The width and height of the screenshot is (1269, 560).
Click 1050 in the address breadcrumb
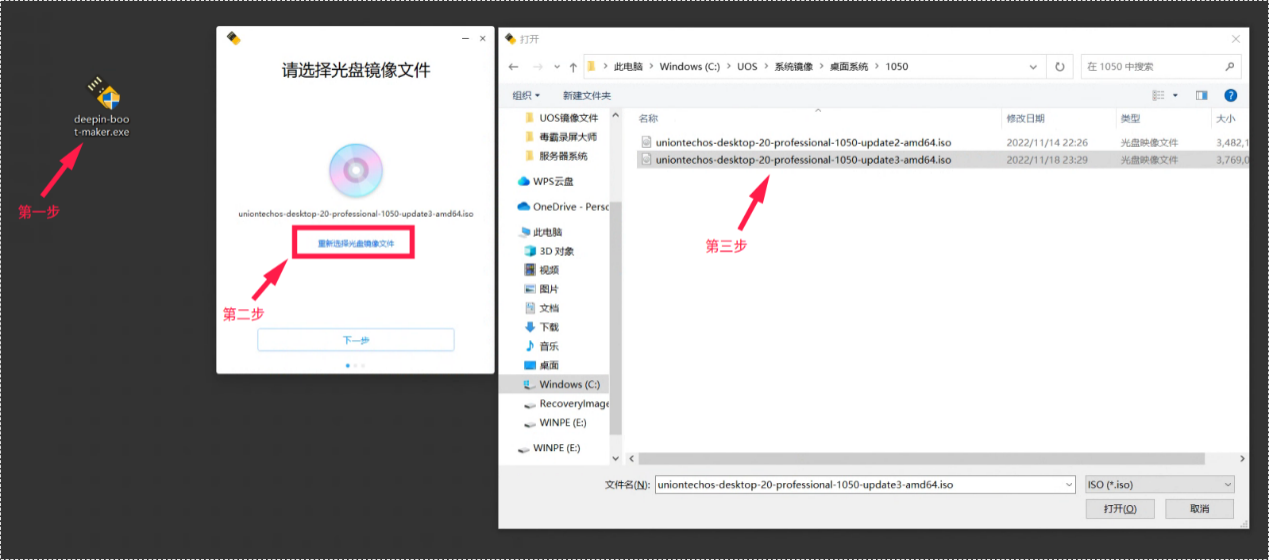(897, 67)
